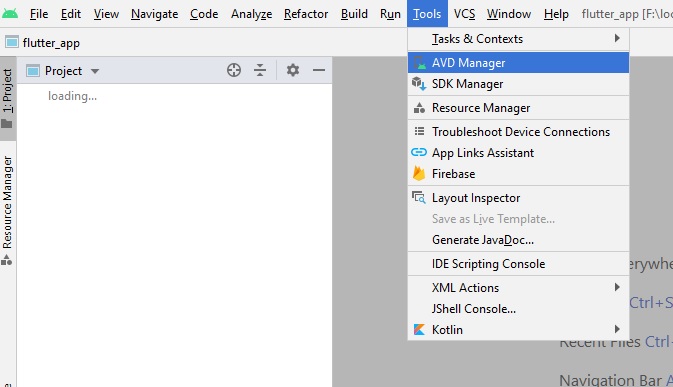The image size is (673, 387).
Task: Expand the Tasks & Contexts submenu arrow
Action: coord(617,38)
